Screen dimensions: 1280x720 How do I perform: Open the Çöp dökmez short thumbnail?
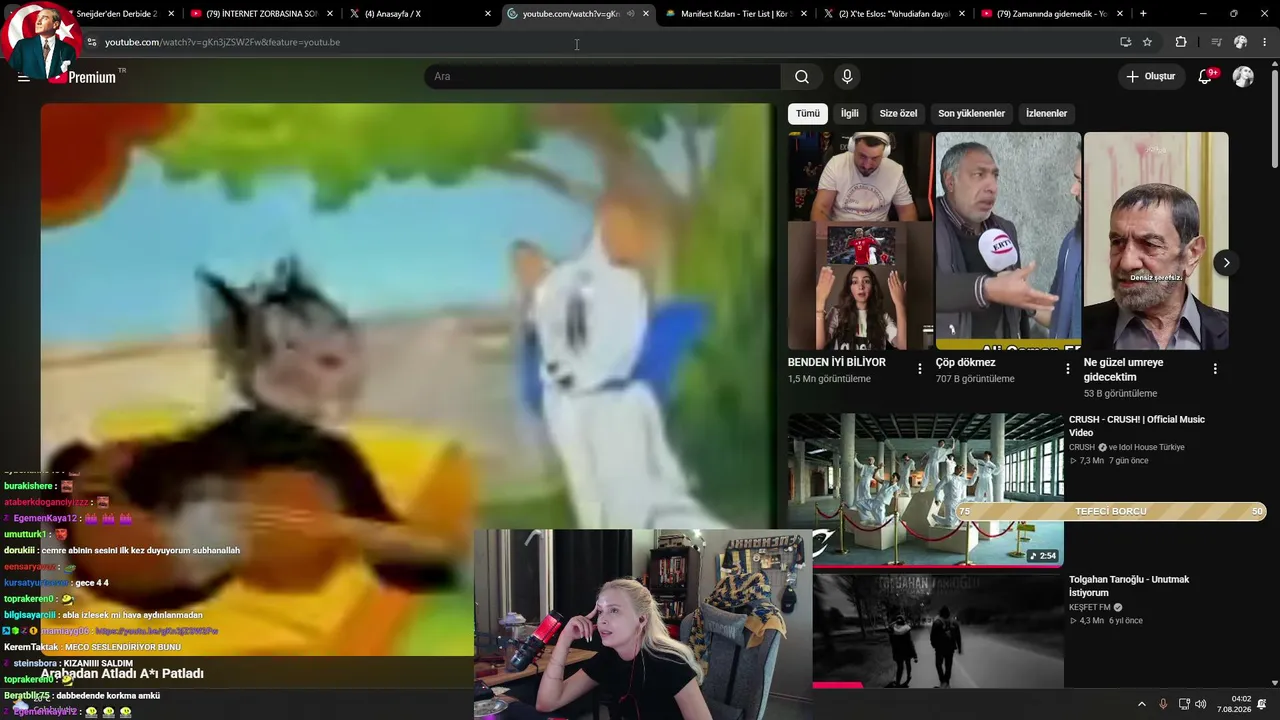point(1008,241)
